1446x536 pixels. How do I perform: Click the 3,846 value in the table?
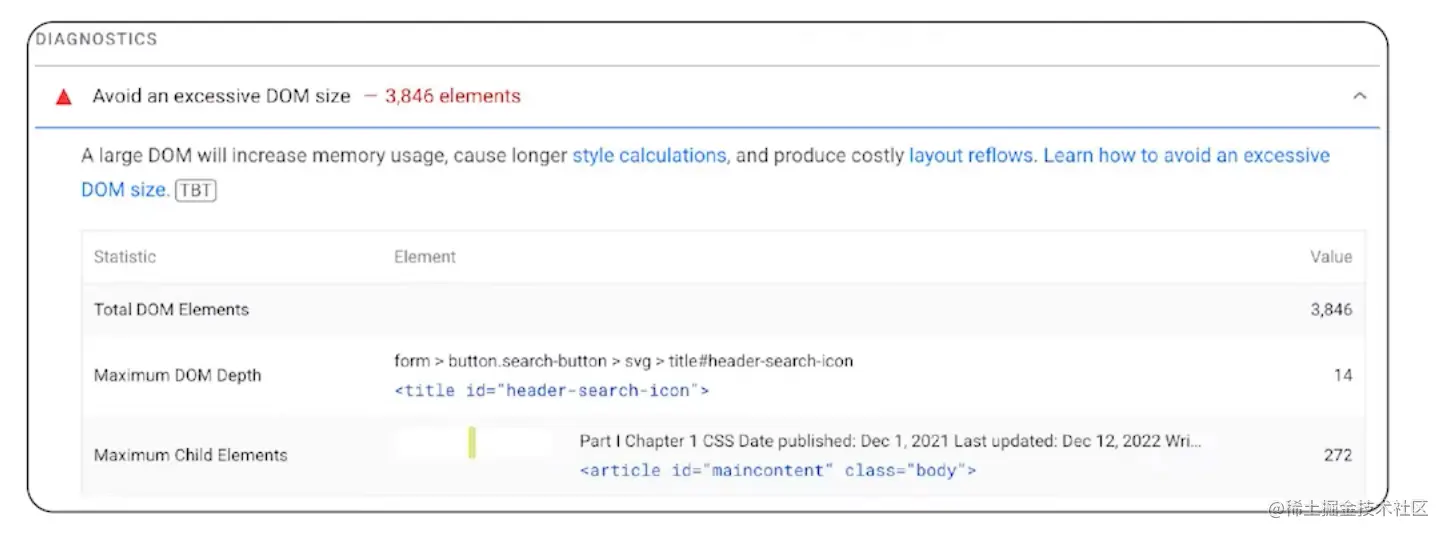tap(1331, 310)
